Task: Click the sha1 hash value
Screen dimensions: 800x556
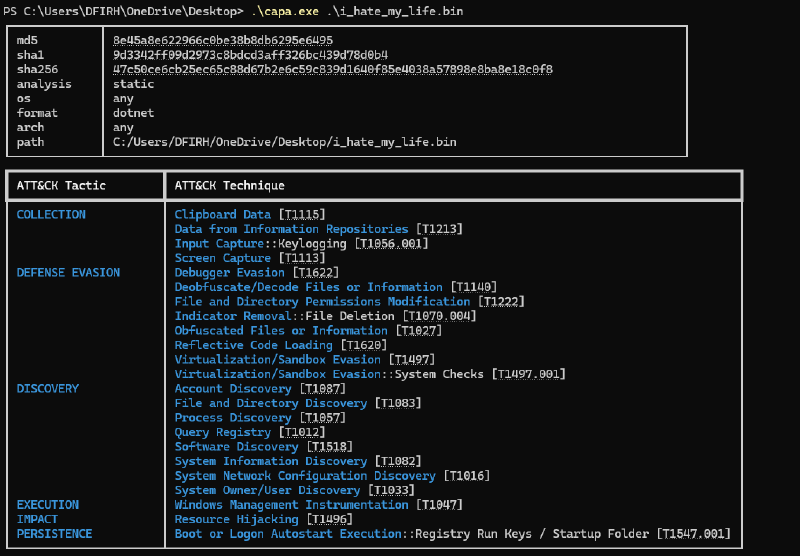Action: (251, 55)
